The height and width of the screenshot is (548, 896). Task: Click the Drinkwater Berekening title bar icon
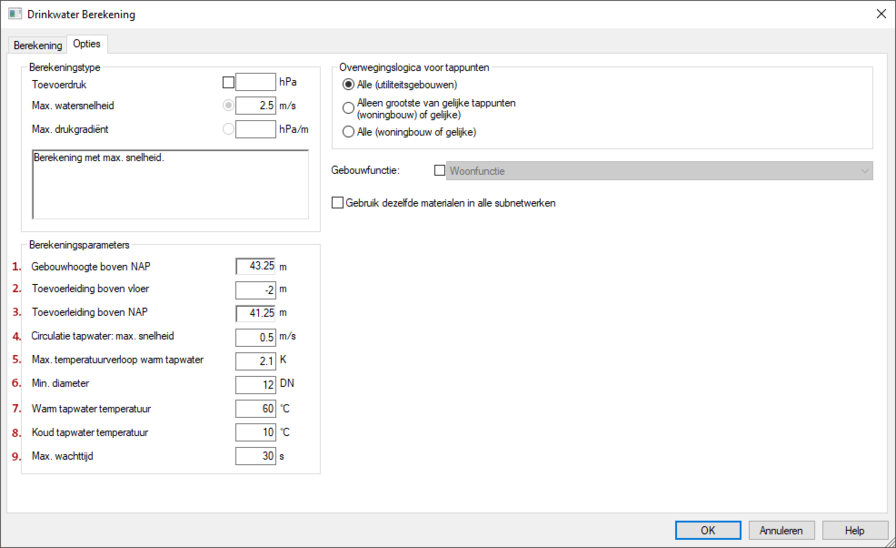click(15, 14)
